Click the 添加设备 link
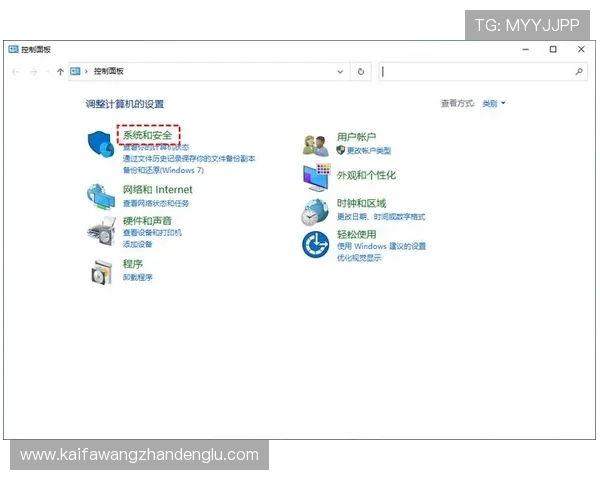Image resolution: width=600 pixels, height=480 pixels. (137, 244)
